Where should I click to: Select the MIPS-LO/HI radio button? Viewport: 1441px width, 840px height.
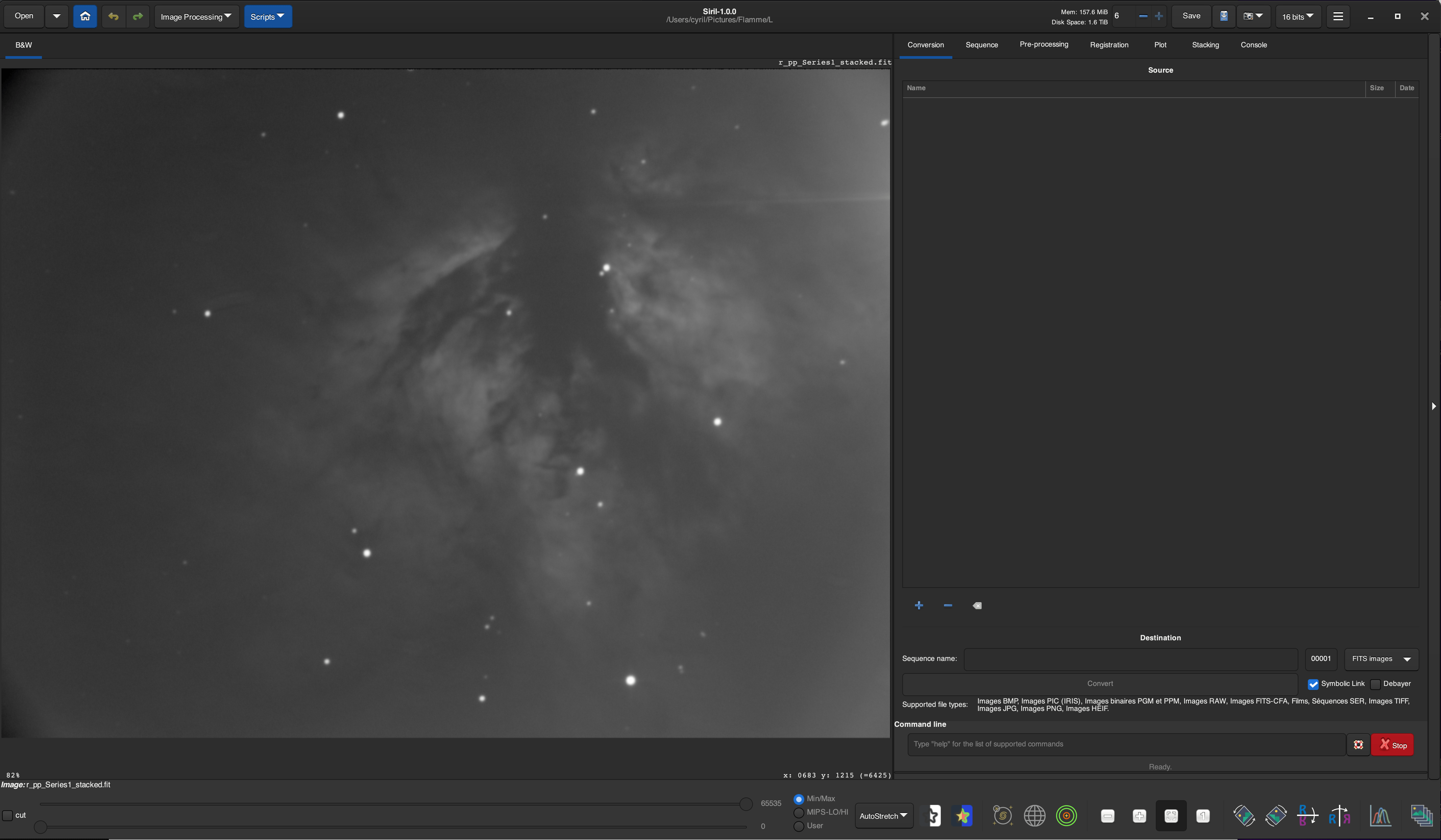799,813
